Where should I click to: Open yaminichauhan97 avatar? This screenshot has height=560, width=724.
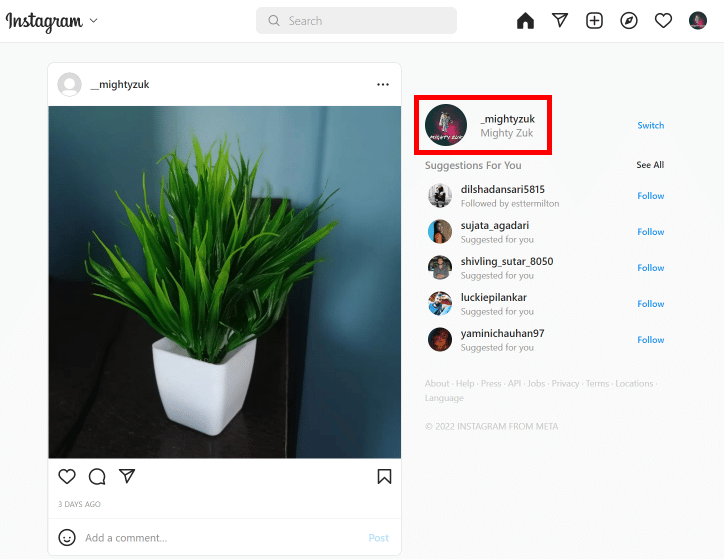[x=440, y=340]
